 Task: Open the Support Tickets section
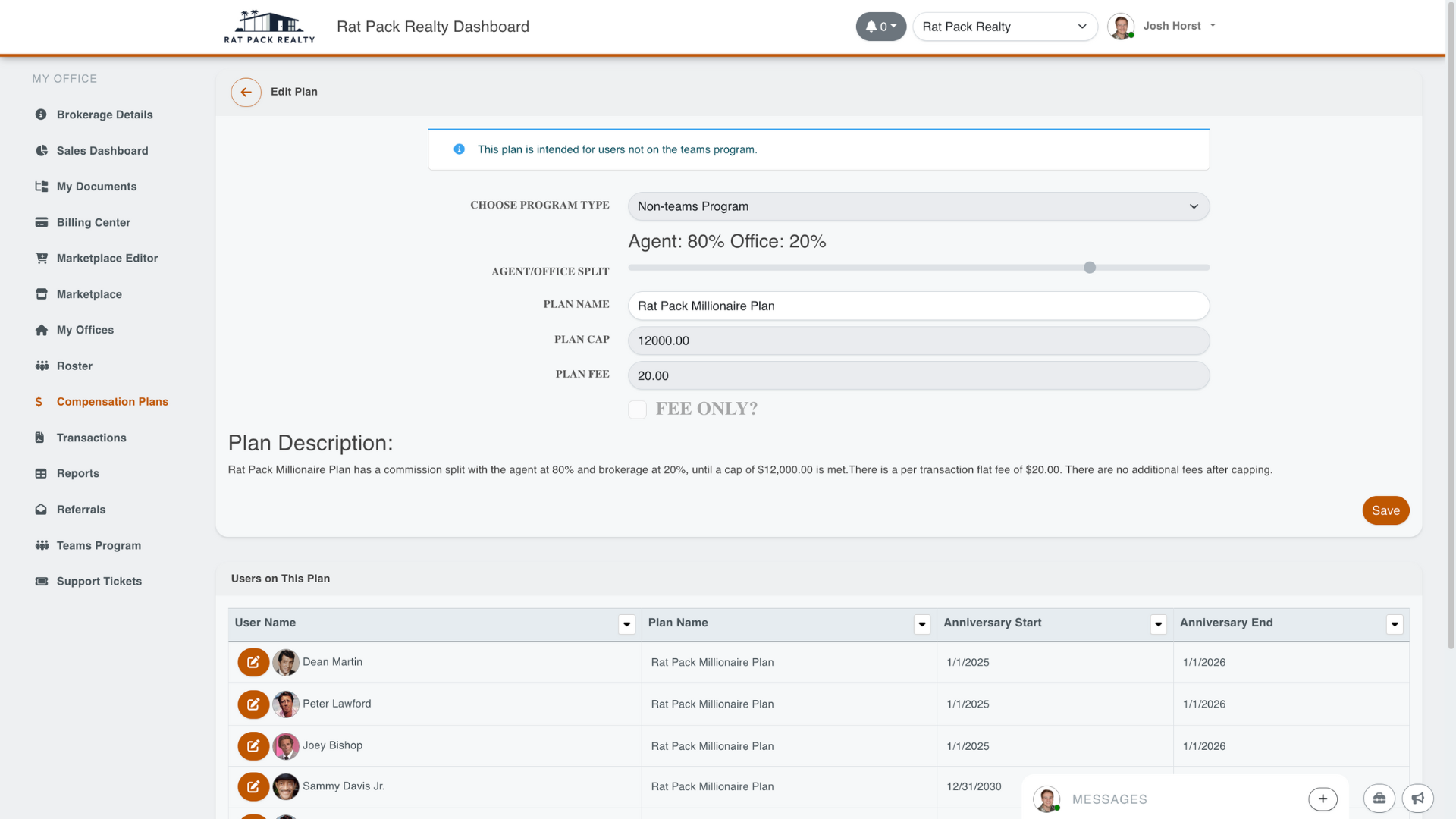(99, 581)
